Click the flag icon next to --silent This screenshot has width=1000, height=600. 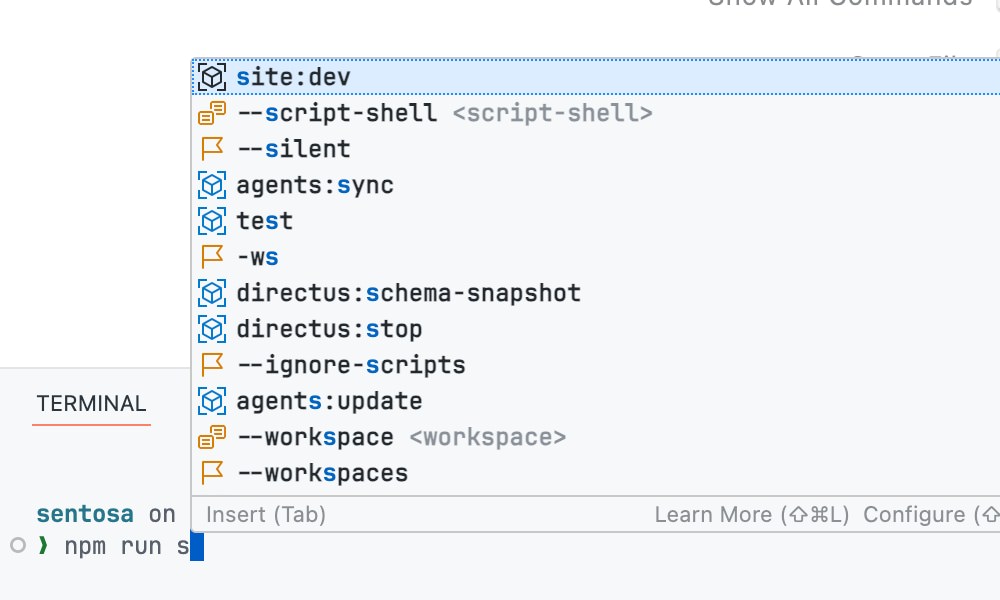(x=212, y=148)
